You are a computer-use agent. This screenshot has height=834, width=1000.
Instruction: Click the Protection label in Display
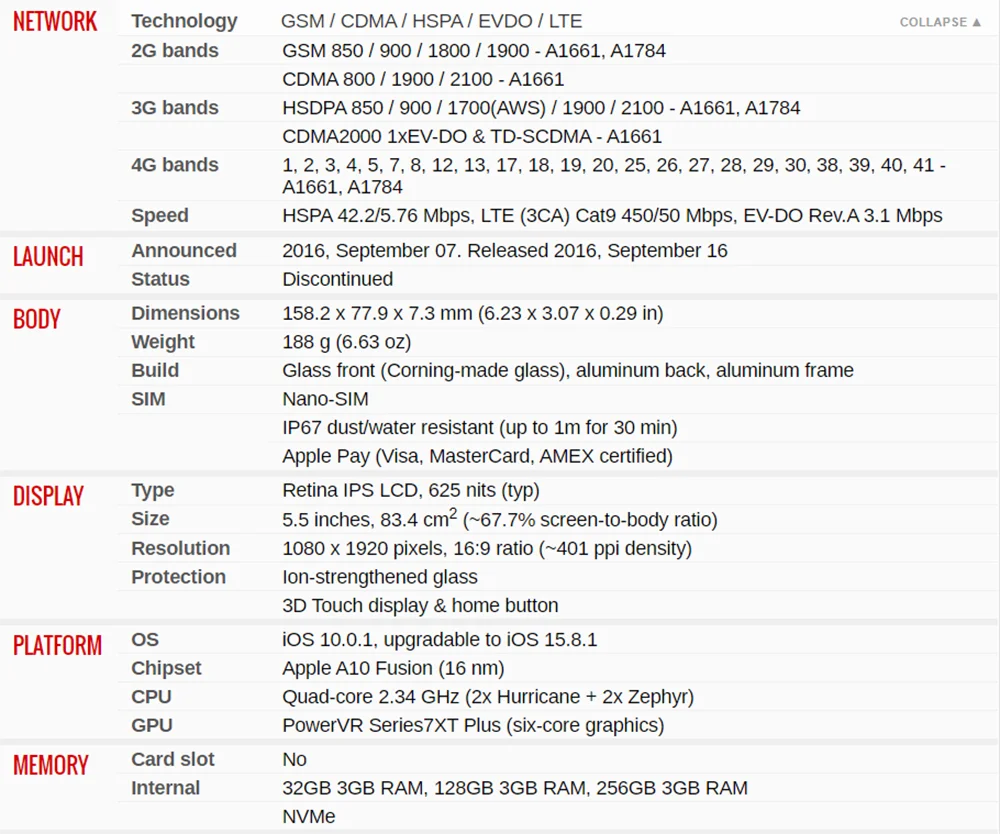pos(178,577)
